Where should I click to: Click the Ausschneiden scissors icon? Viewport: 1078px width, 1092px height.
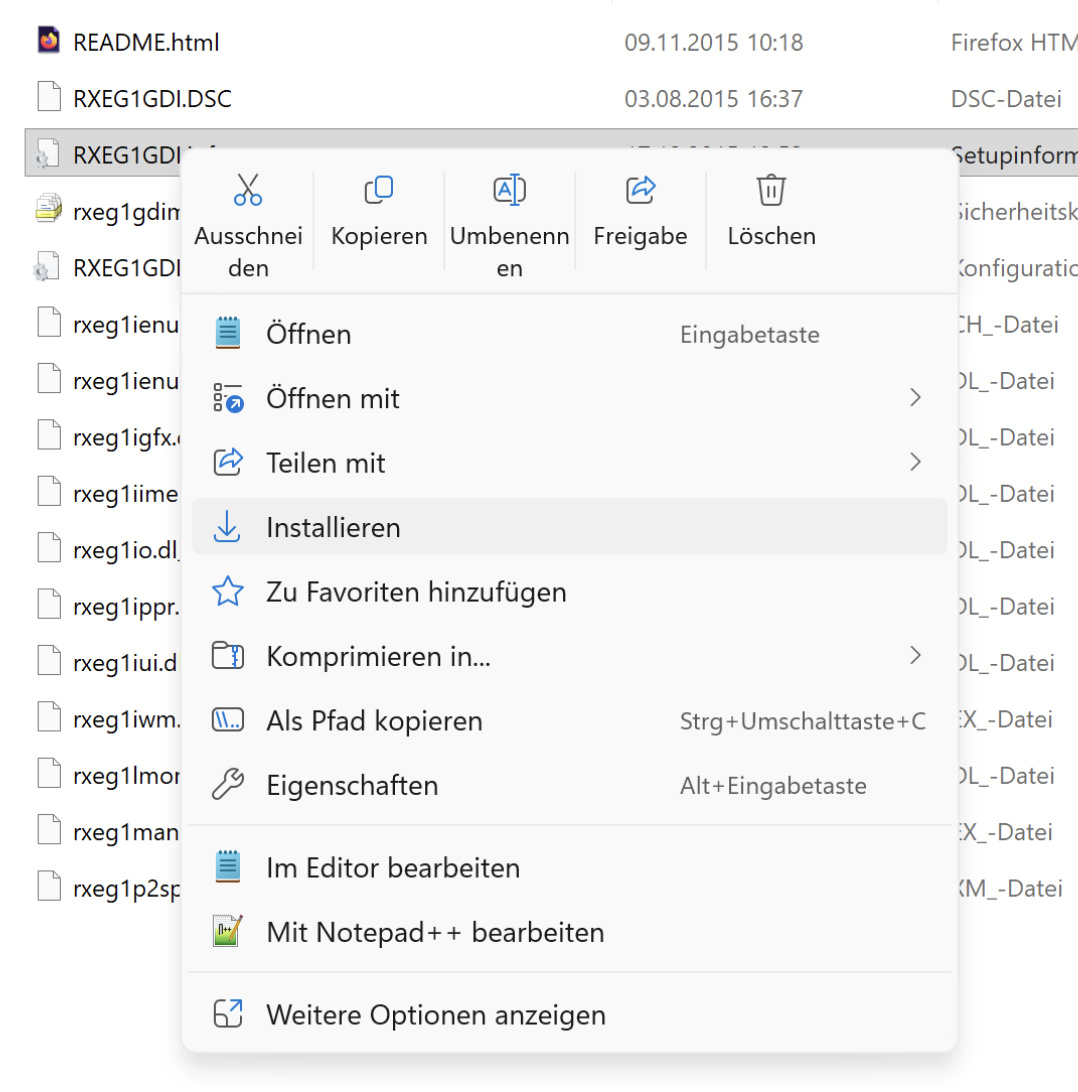[248, 190]
